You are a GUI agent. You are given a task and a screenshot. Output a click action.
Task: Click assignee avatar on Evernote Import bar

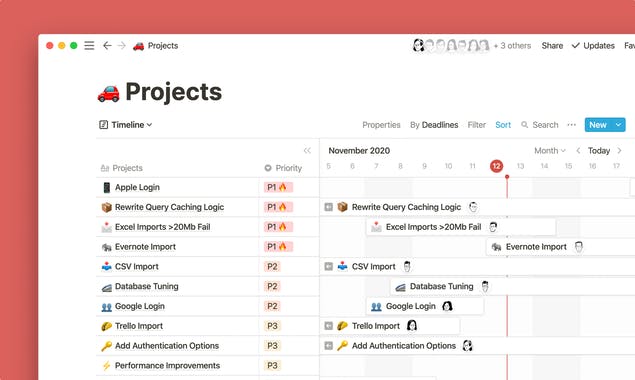(x=579, y=247)
